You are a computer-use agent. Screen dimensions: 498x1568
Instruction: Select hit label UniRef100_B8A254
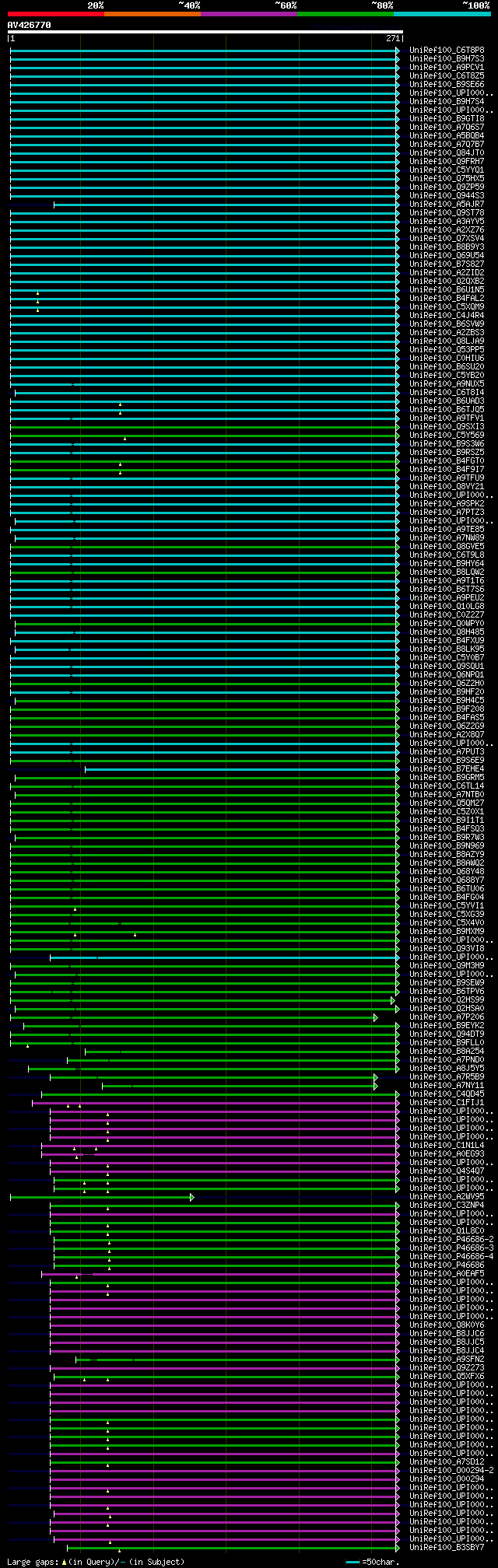[x=447, y=1051]
